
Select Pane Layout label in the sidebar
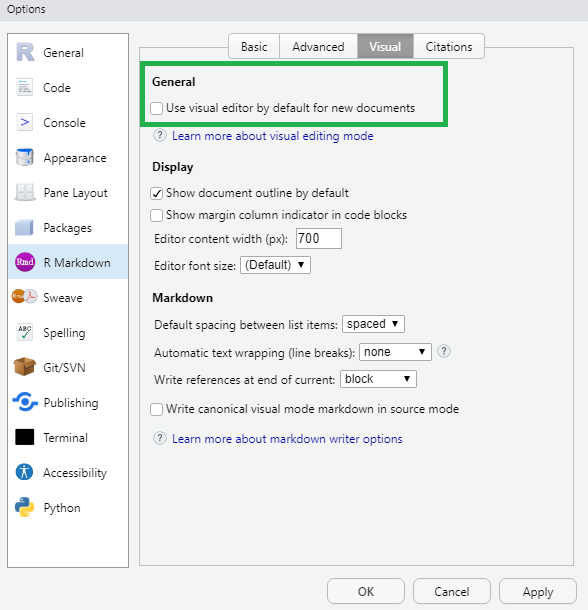point(75,193)
